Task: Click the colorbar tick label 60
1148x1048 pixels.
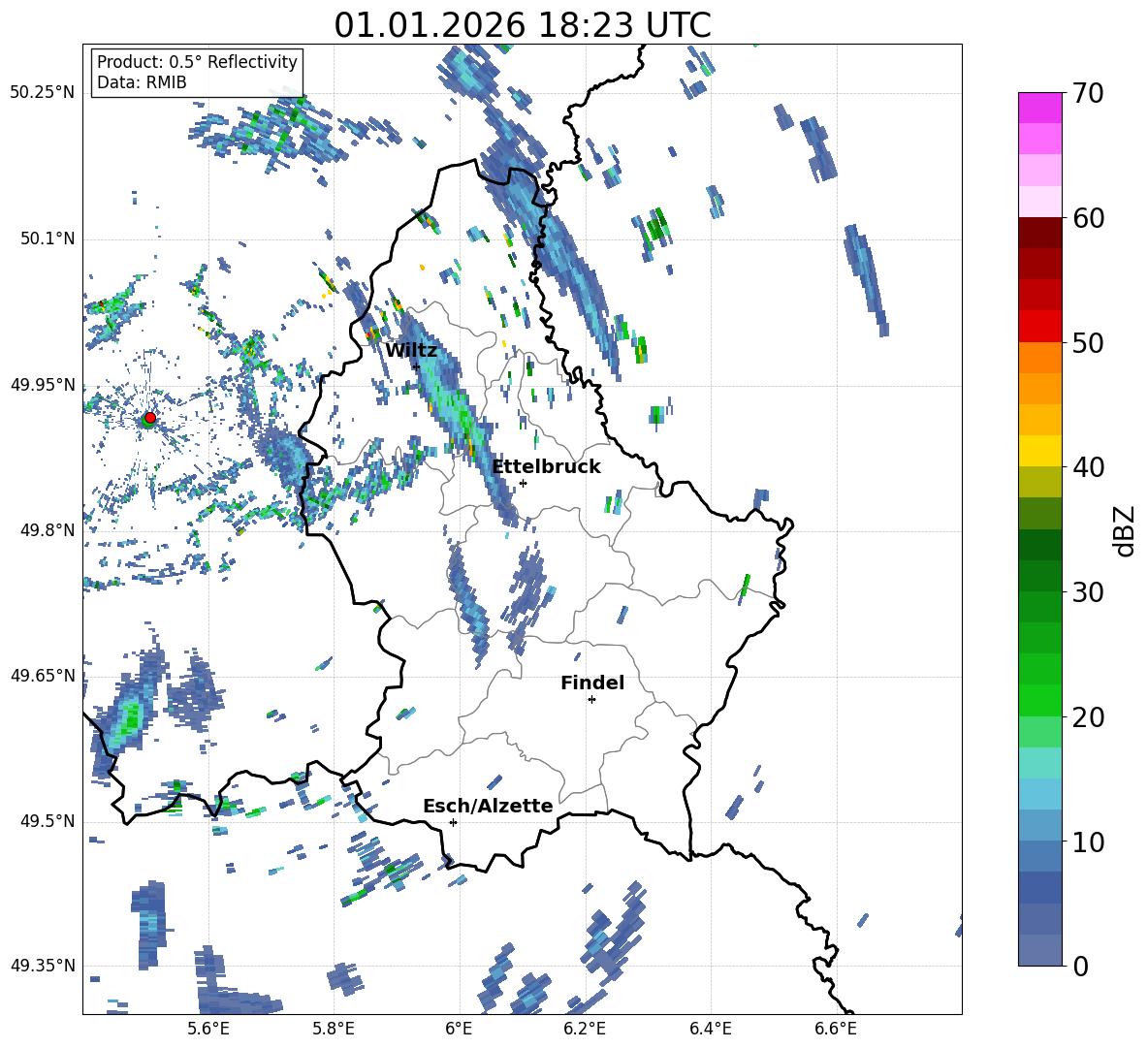Action: click(1089, 218)
